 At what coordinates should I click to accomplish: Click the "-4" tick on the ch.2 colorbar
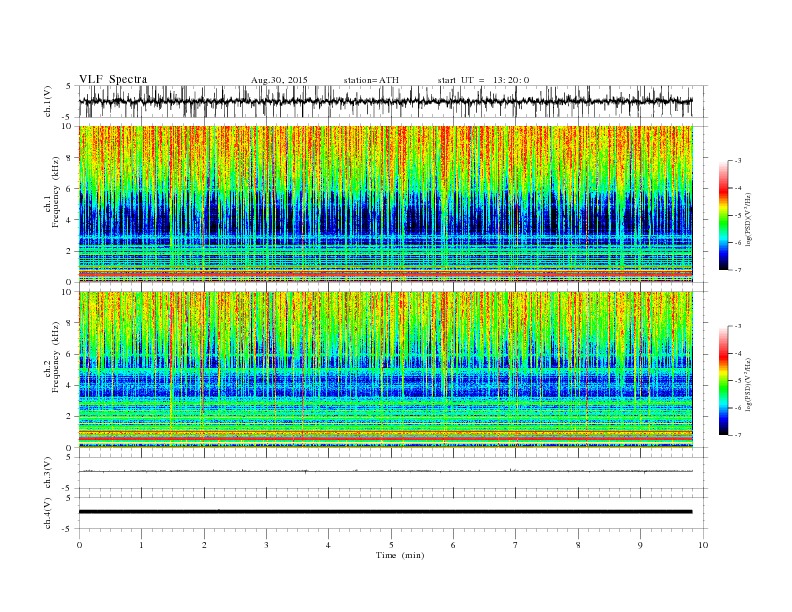coord(738,353)
